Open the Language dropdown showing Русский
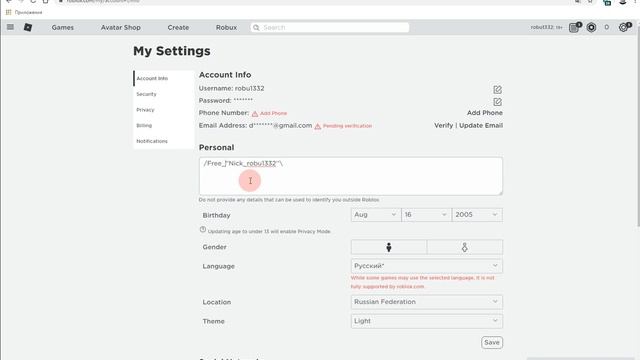 tap(427, 266)
